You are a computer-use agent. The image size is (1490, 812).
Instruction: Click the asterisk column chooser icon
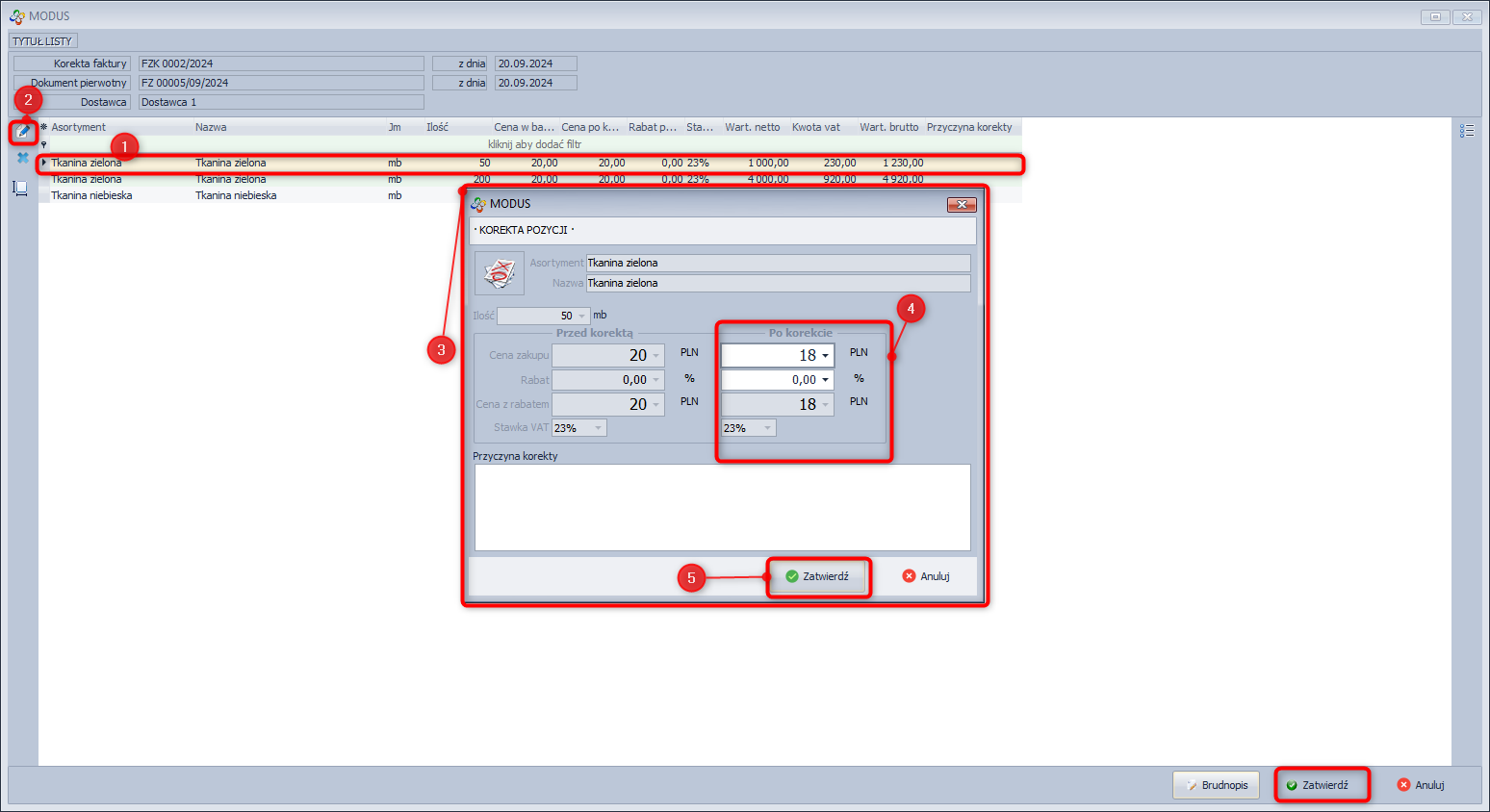coord(43,127)
